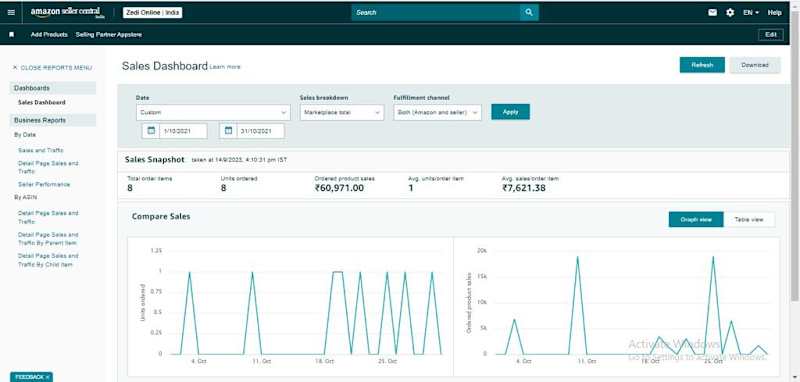Image resolution: width=800 pixels, height=382 pixels.
Task: Click the bookmark flag icon
Action: [x=12, y=35]
